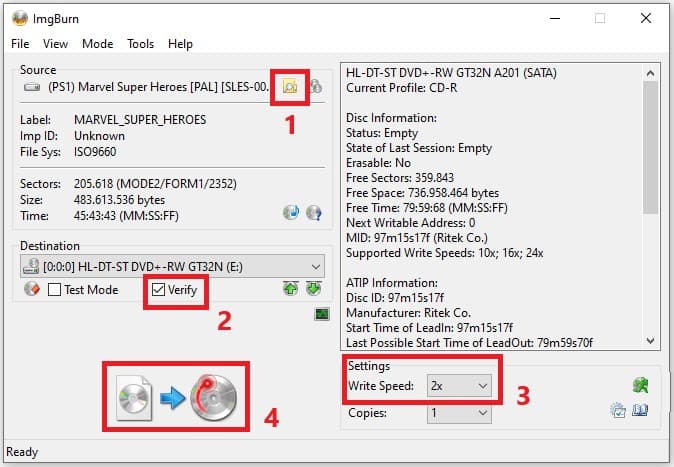Open the Tools menu

[x=140, y=44]
